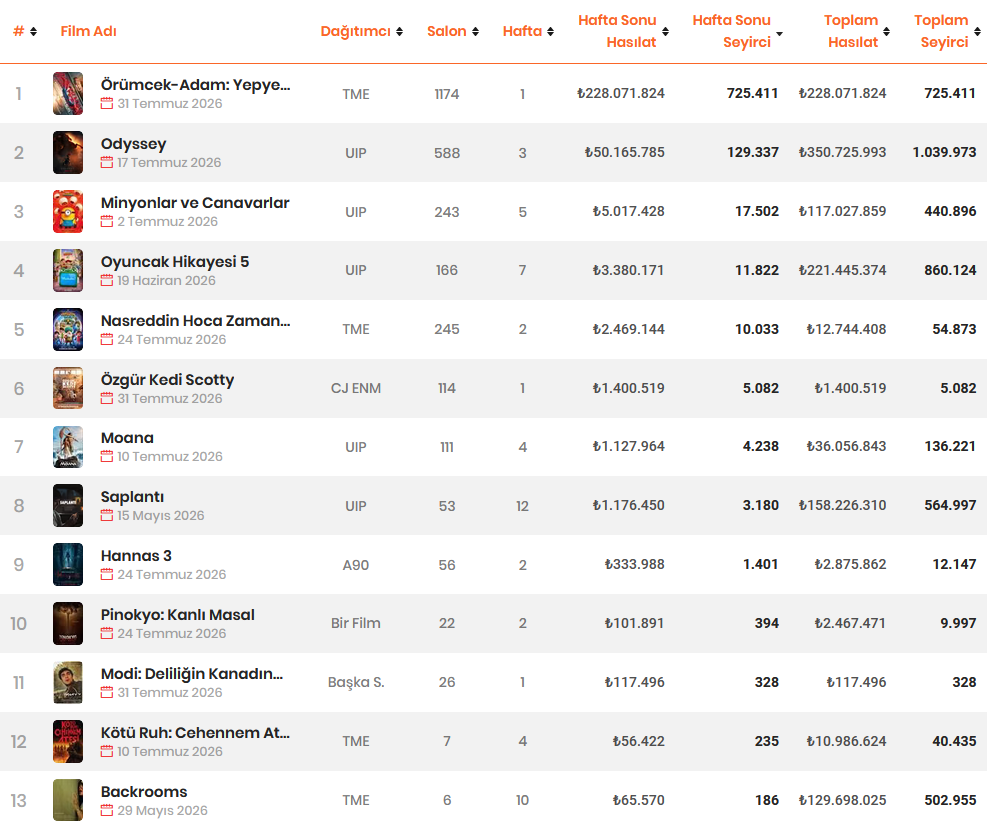Viewport: 996px width, 824px height.
Task: Click calendar icon under Hannas 3
Action: point(107,574)
